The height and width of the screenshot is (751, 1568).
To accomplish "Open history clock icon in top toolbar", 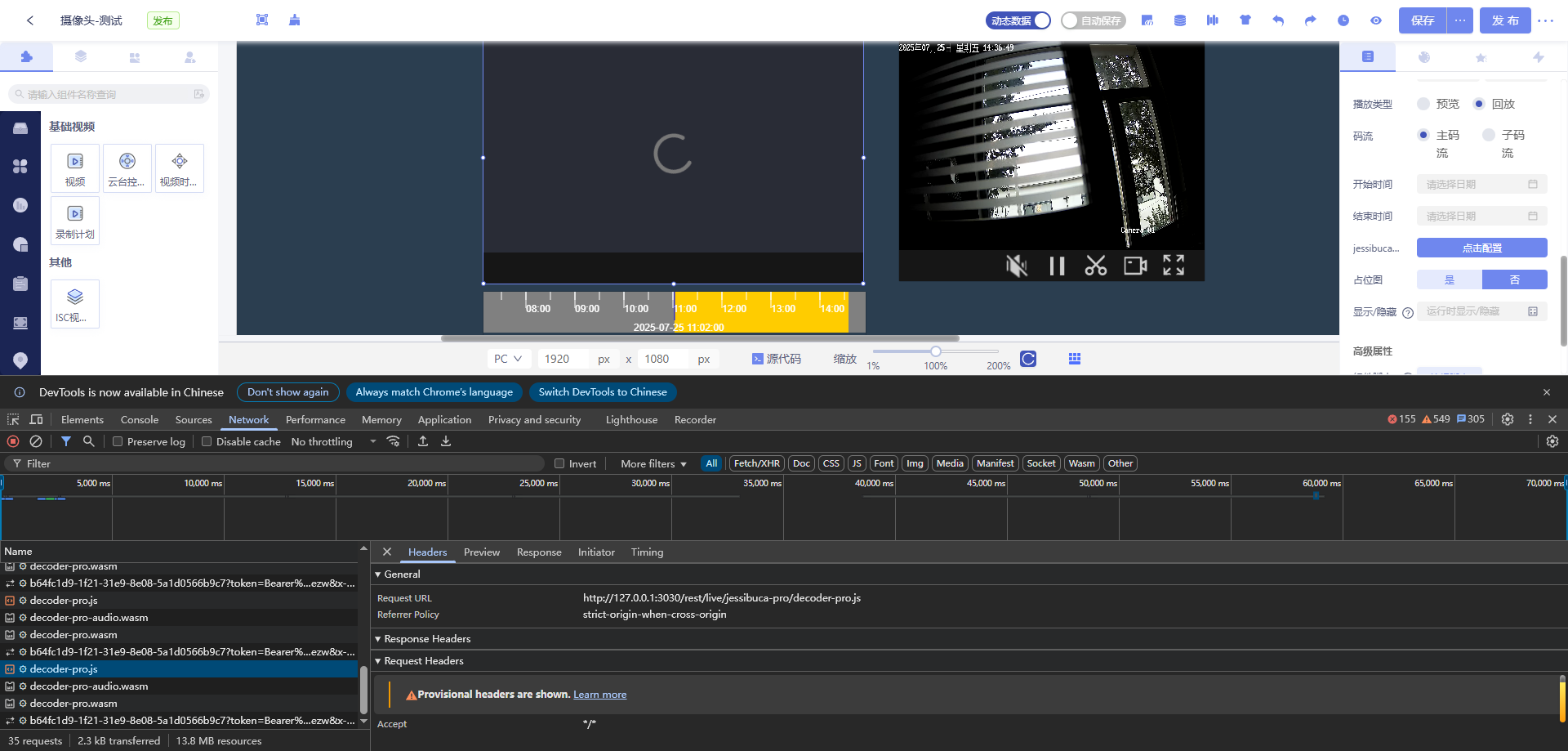I will pos(1343,20).
